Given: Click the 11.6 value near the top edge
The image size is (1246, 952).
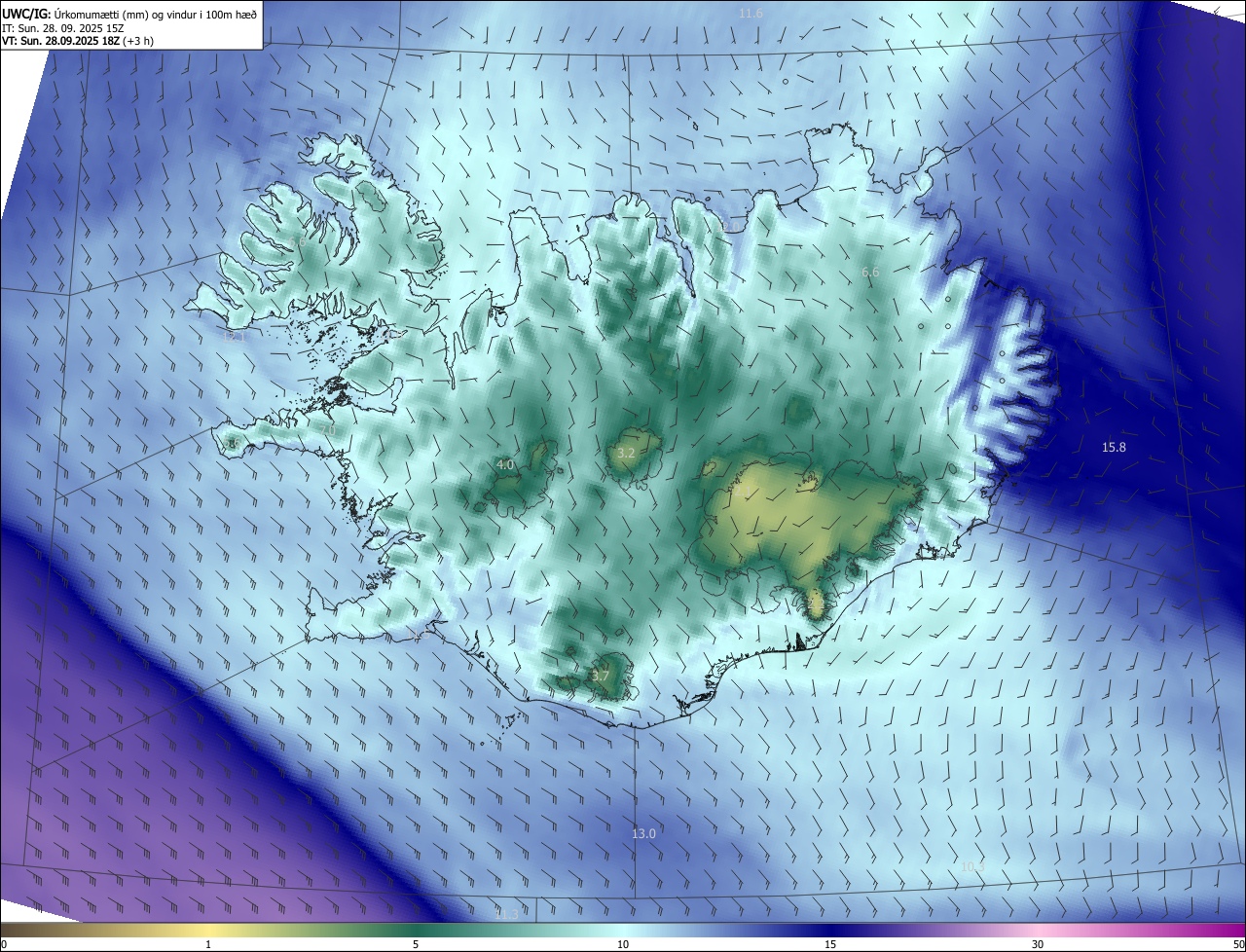Looking at the screenshot, I should click(x=751, y=13).
